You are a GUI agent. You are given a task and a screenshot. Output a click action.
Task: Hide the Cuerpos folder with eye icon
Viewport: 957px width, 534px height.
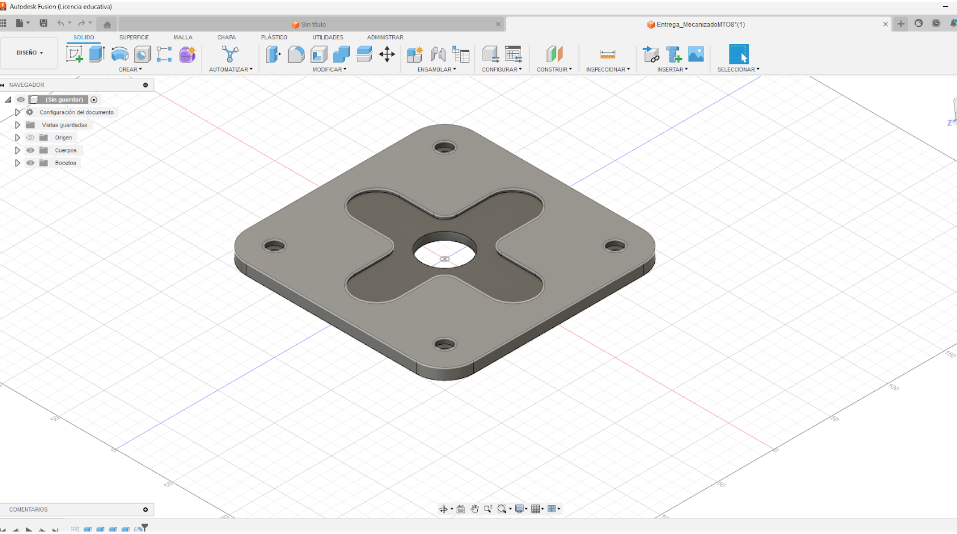pos(30,150)
